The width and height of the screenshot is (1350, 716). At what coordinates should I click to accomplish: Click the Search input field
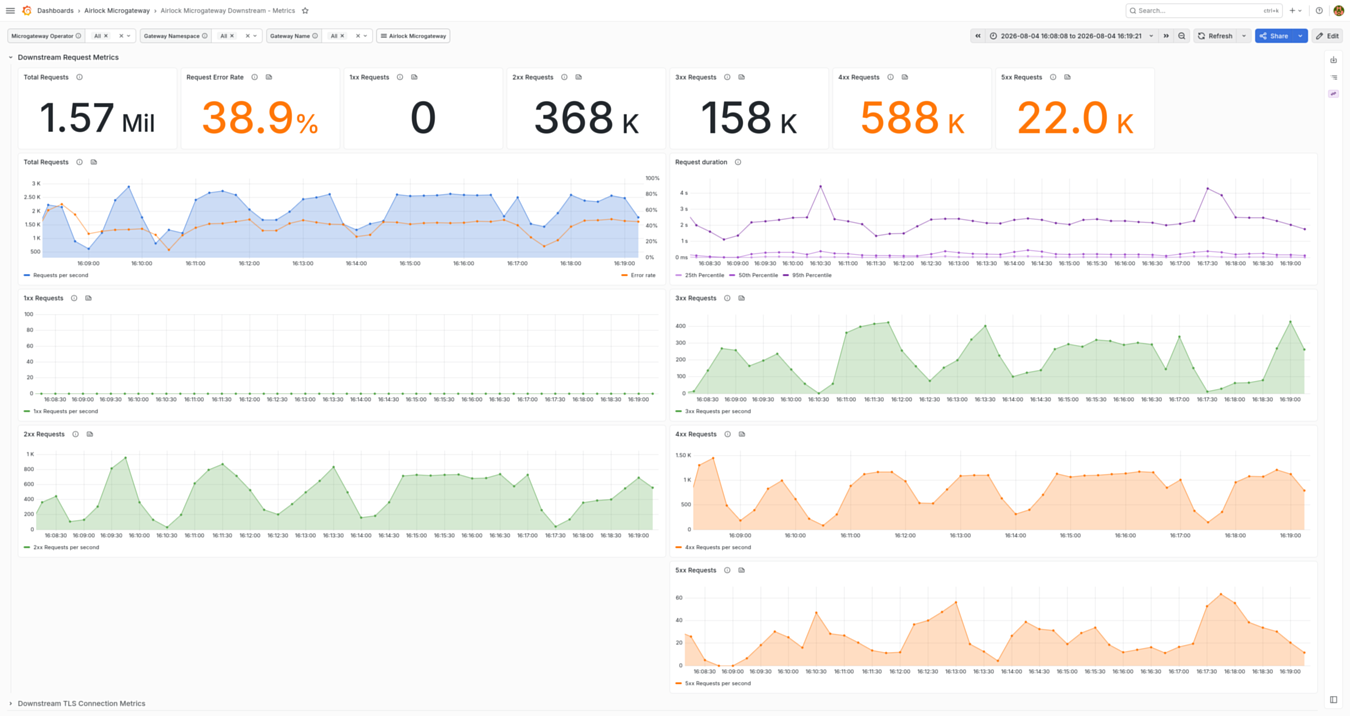[1204, 11]
